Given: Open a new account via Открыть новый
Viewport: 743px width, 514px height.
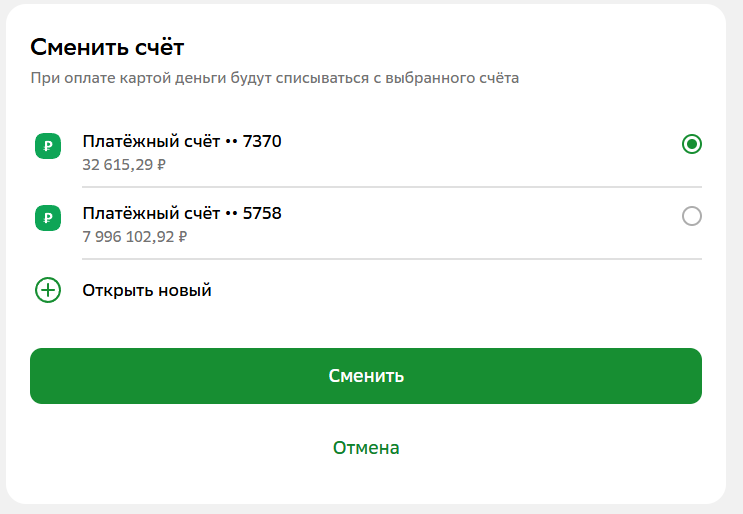Looking at the screenshot, I should (x=147, y=290).
